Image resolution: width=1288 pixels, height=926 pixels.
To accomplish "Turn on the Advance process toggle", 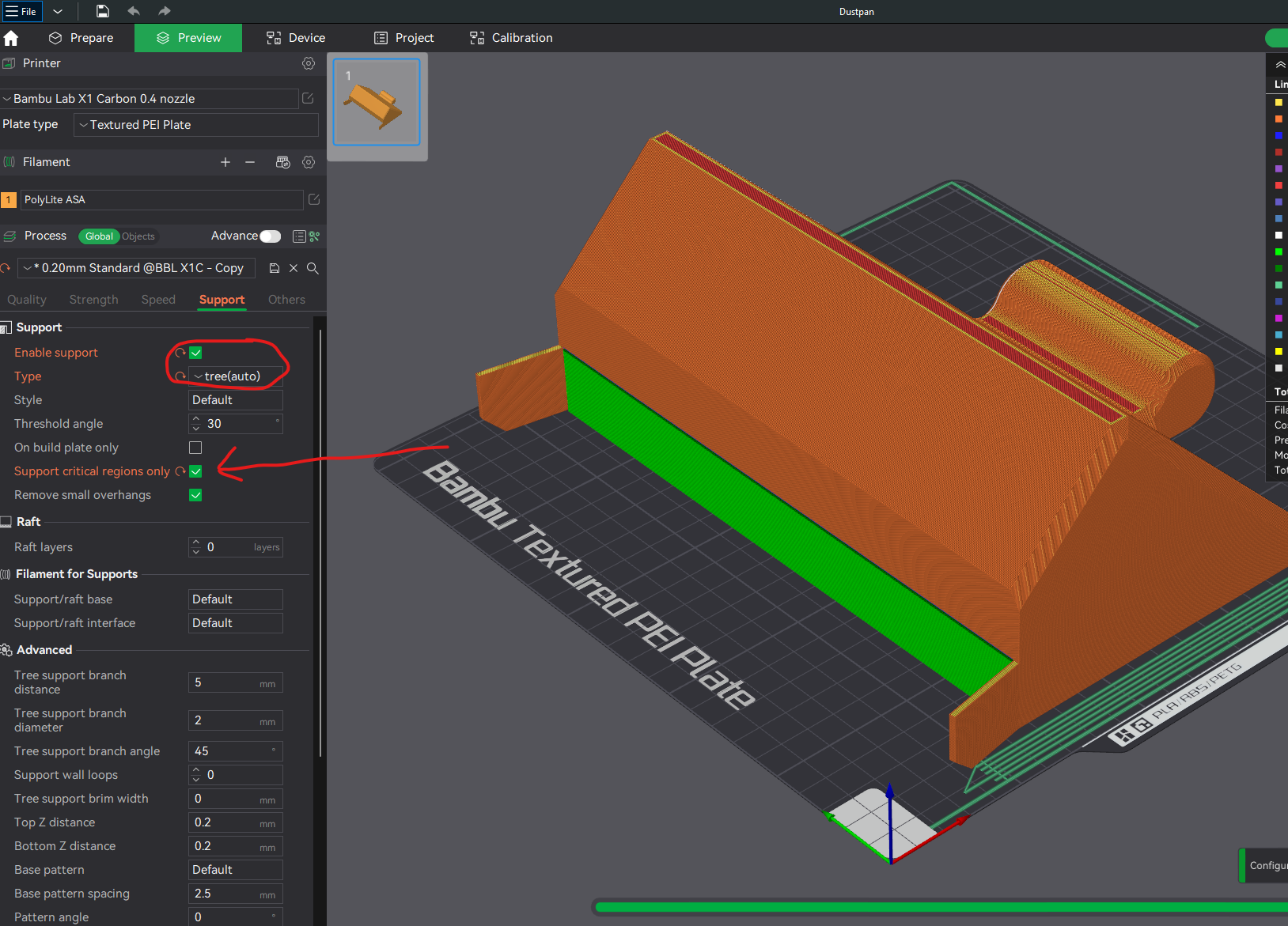I will pyautogui.click(x=270, y=236).
